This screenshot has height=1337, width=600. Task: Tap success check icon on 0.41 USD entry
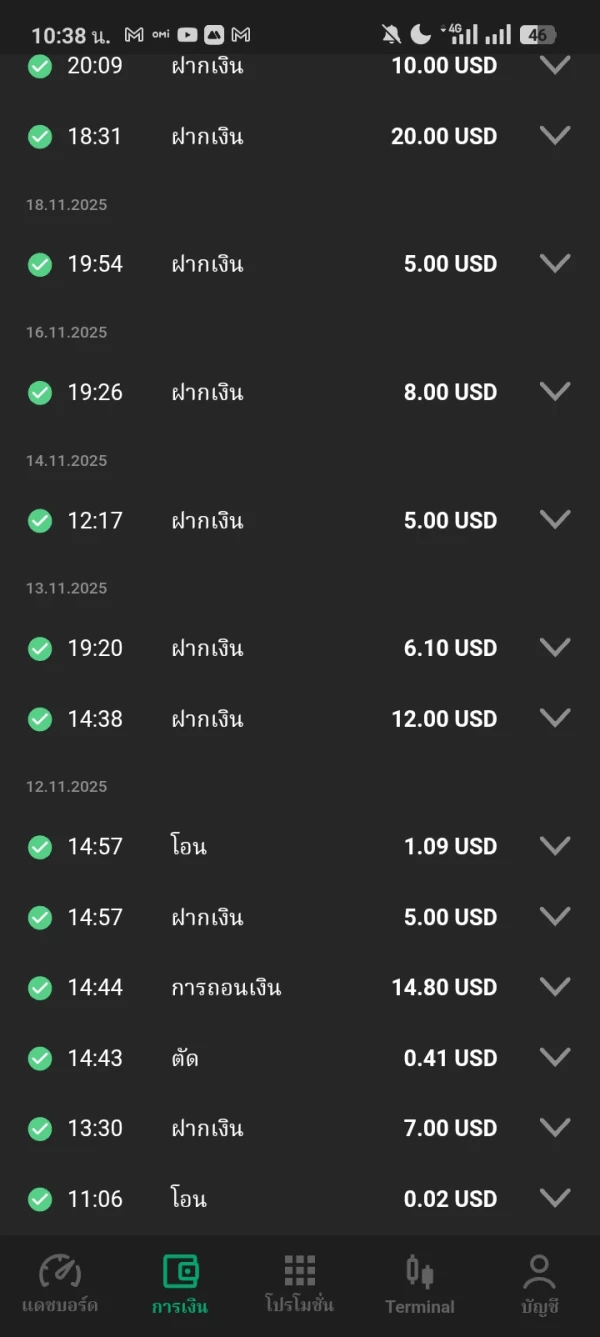pyautogui.click(x=40, y=1058)
